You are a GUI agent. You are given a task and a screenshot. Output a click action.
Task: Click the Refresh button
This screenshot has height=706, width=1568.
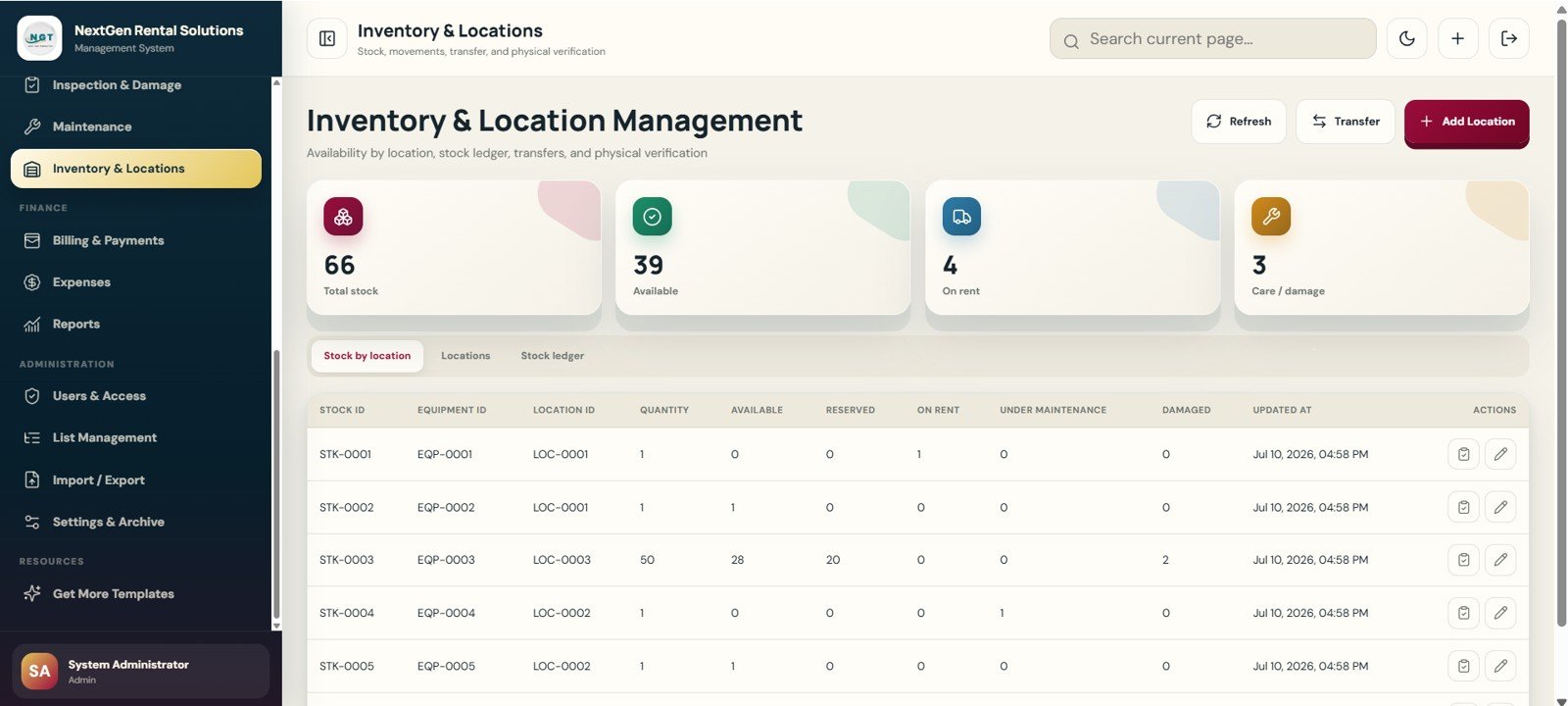click(x=1239, y=122)
